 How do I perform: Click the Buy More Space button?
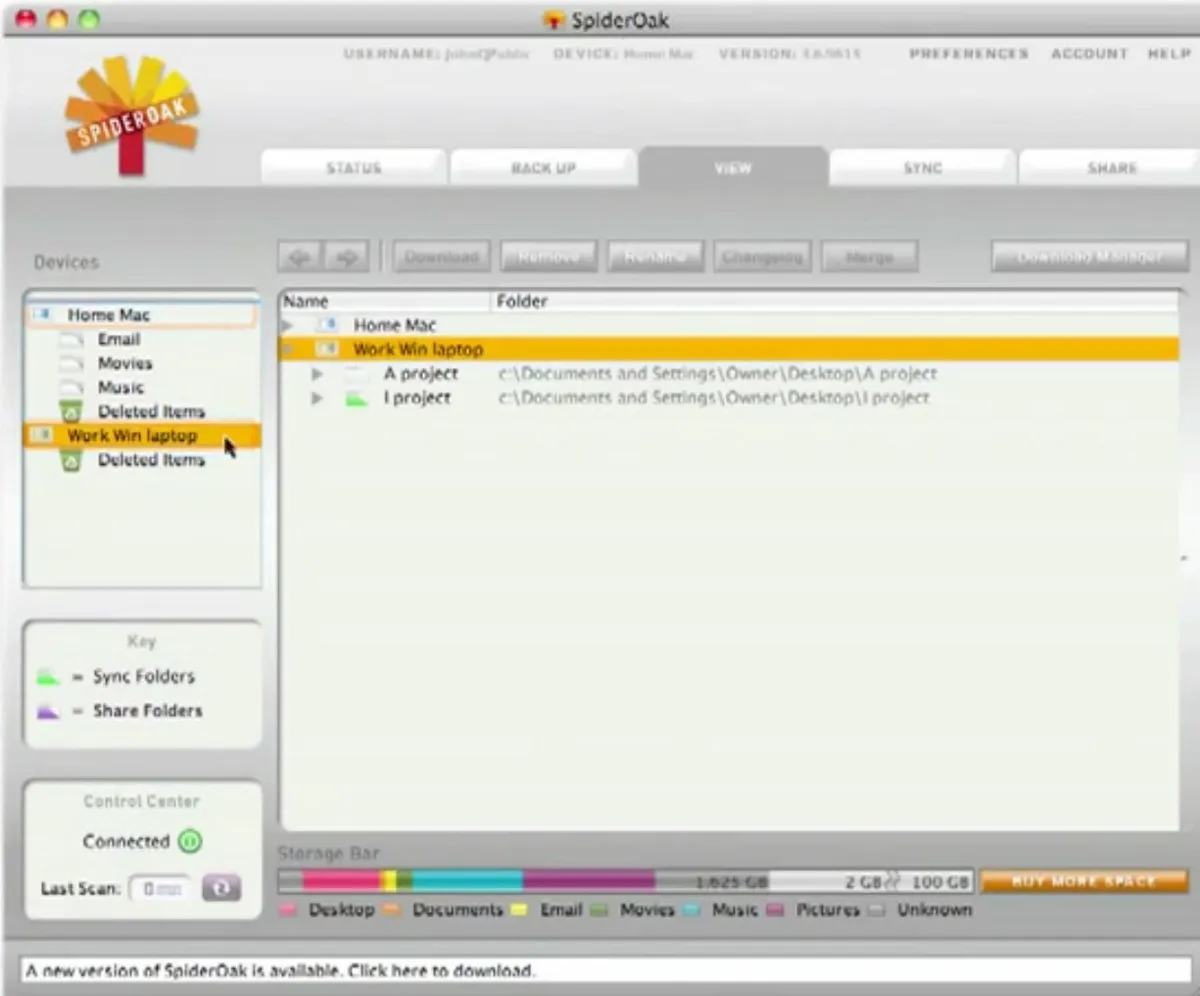tap(1084, 881)
